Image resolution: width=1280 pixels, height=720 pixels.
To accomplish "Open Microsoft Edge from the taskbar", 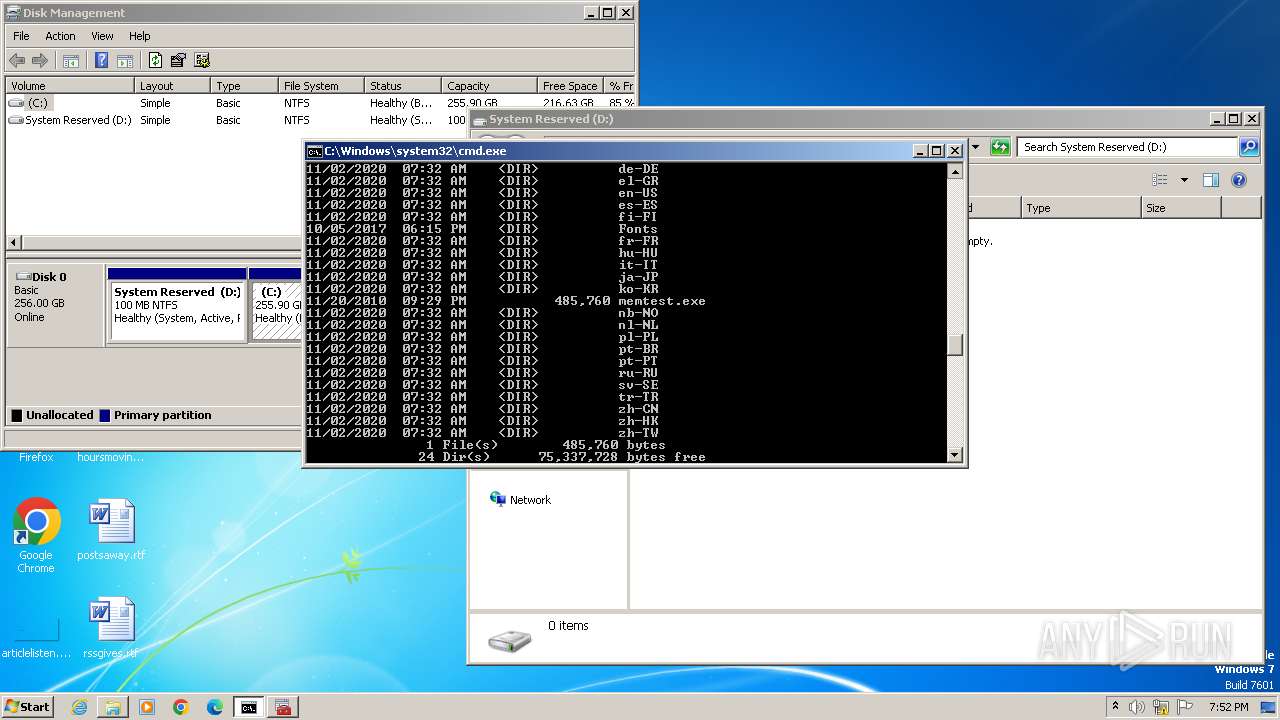I will point(215,707).
